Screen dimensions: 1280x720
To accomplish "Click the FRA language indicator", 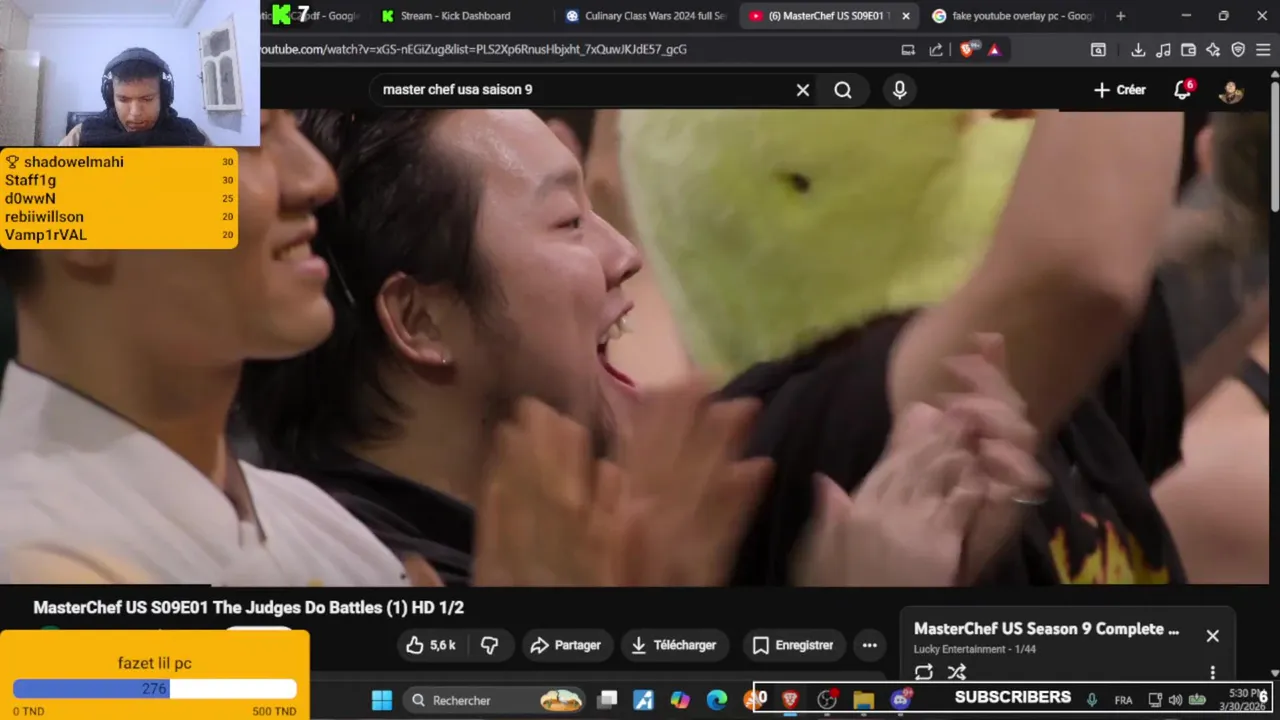I will (1123, 700).
